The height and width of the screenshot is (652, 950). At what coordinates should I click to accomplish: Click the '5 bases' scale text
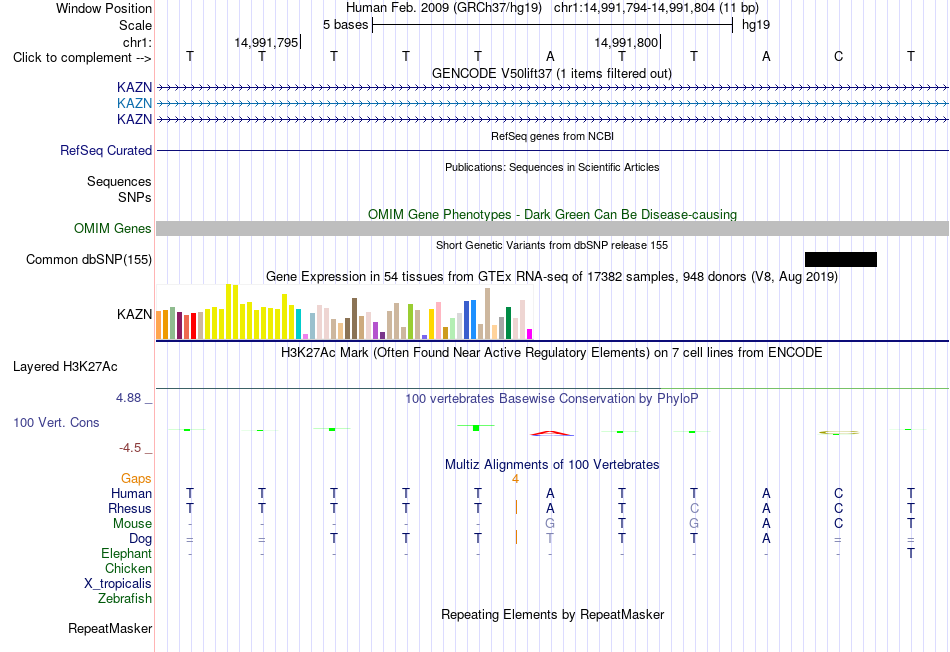pos(345,25)
